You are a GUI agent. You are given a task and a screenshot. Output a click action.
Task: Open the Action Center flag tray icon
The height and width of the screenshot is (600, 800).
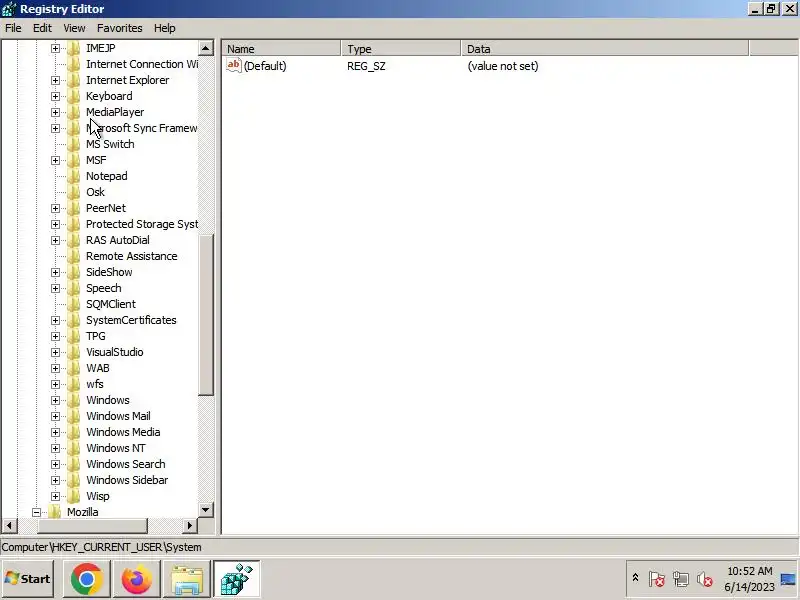pyautogui.click(x=657, y=579)
